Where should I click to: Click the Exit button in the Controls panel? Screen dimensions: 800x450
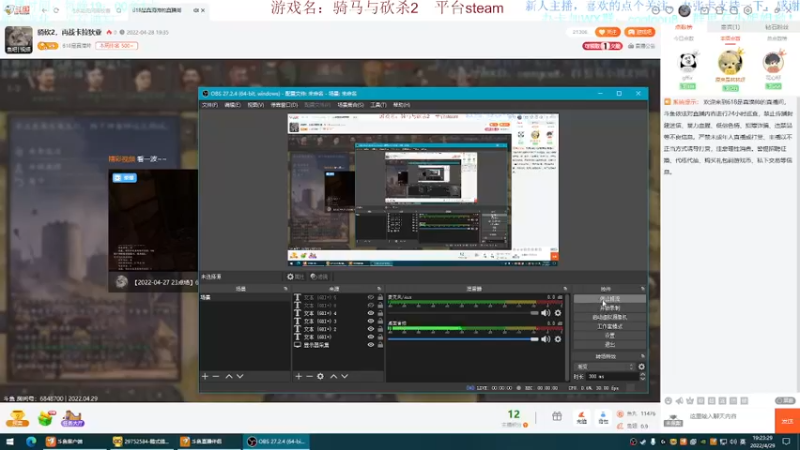(x=610, y=344)
